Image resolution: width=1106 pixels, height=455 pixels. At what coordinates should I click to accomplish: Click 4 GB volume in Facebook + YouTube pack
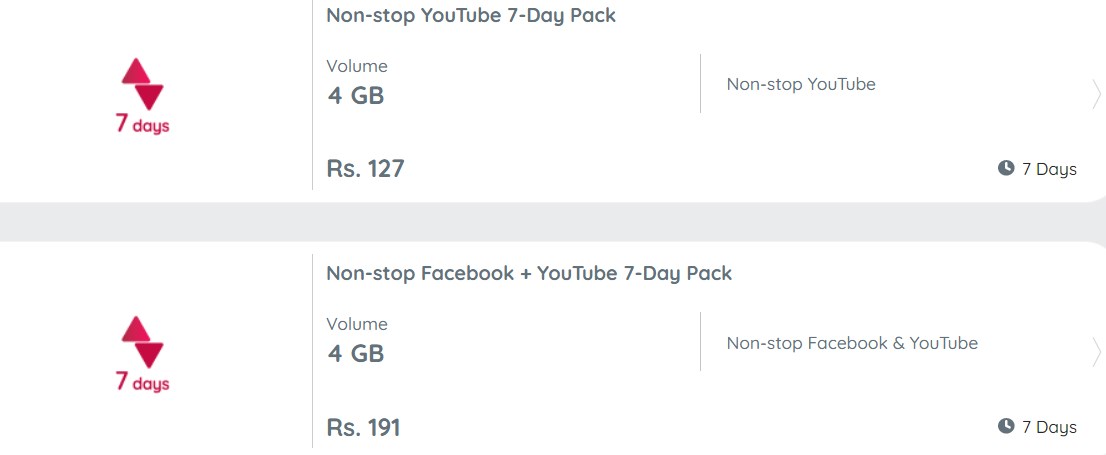(x=356, y=353)
